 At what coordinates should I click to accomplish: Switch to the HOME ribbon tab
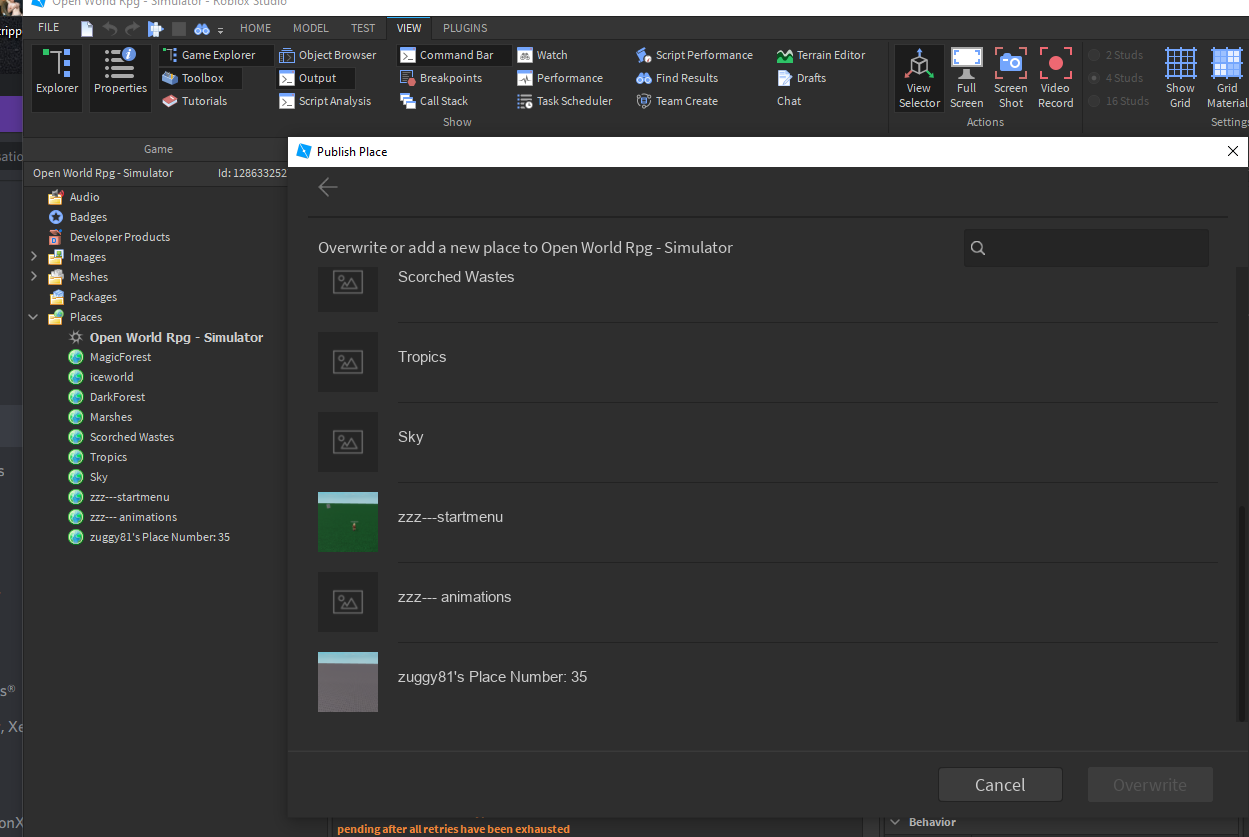tap(256, 28)
